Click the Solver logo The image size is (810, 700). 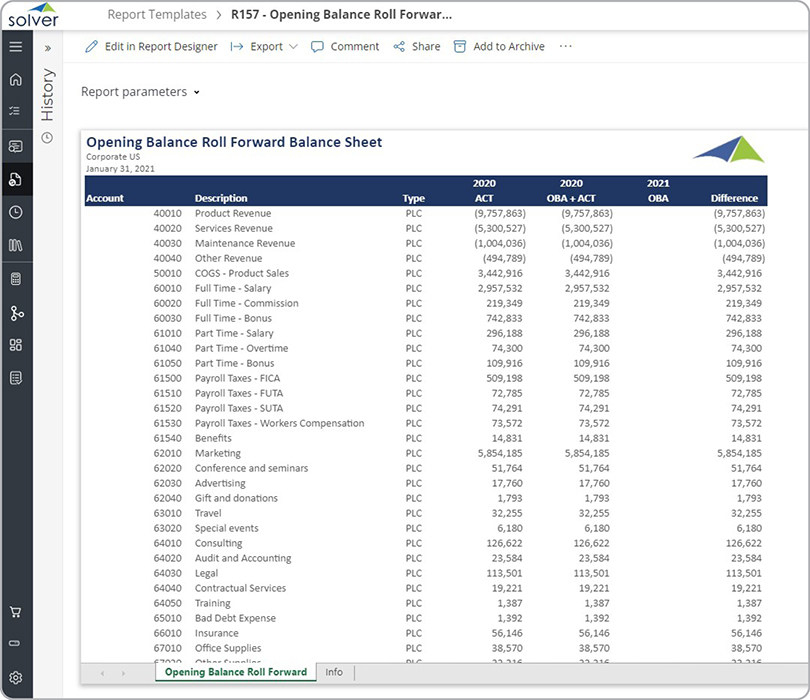[34, 15]
